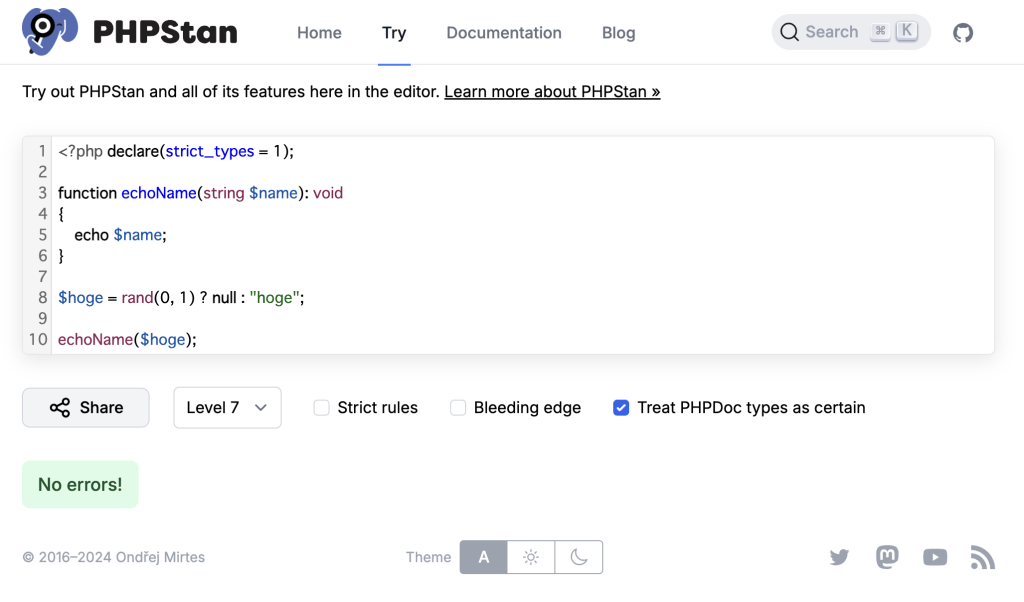Click the Search field

coord(850,32)
